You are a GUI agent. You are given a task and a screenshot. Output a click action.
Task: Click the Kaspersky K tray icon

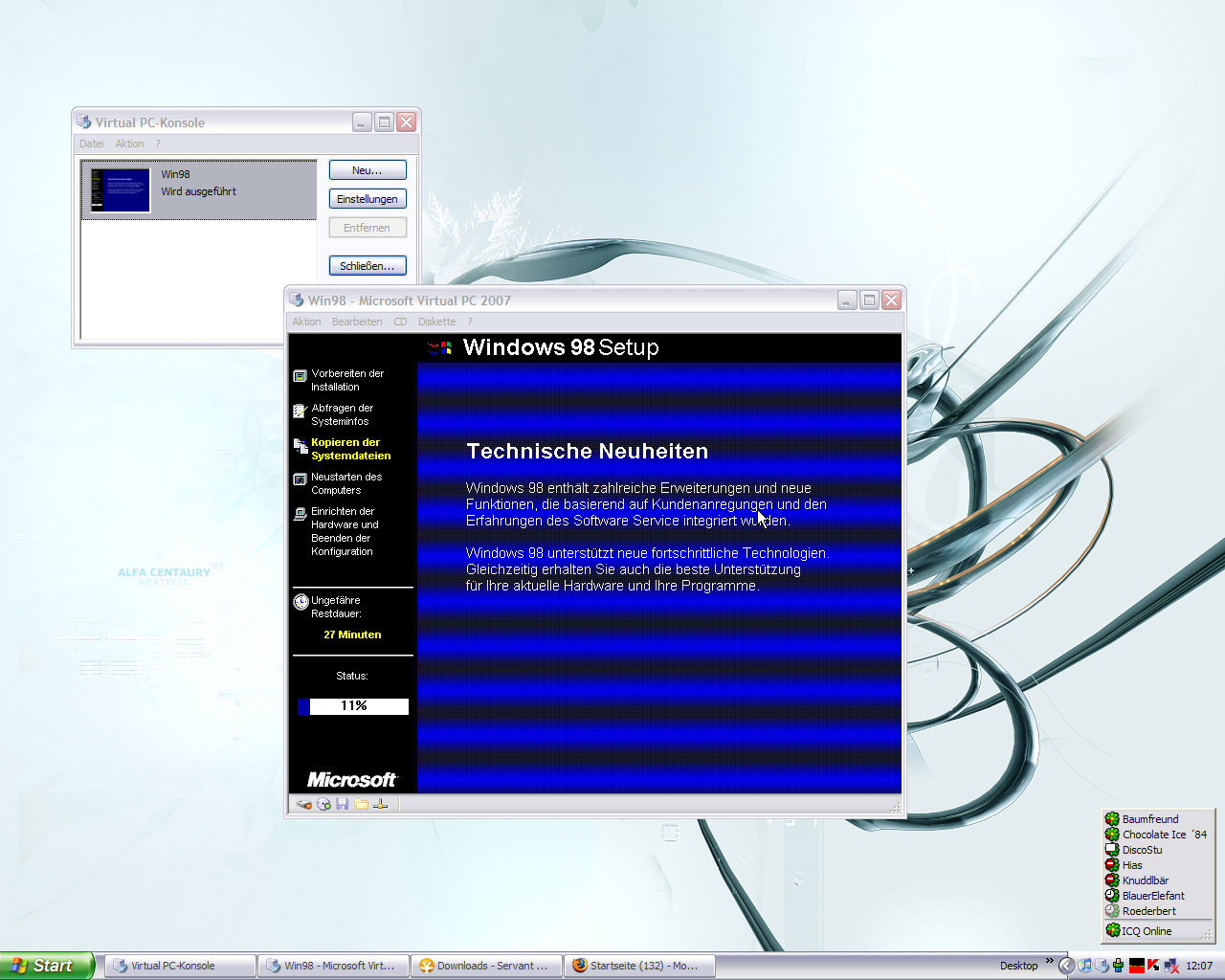pyautogui.click(x=1153, y=966)
